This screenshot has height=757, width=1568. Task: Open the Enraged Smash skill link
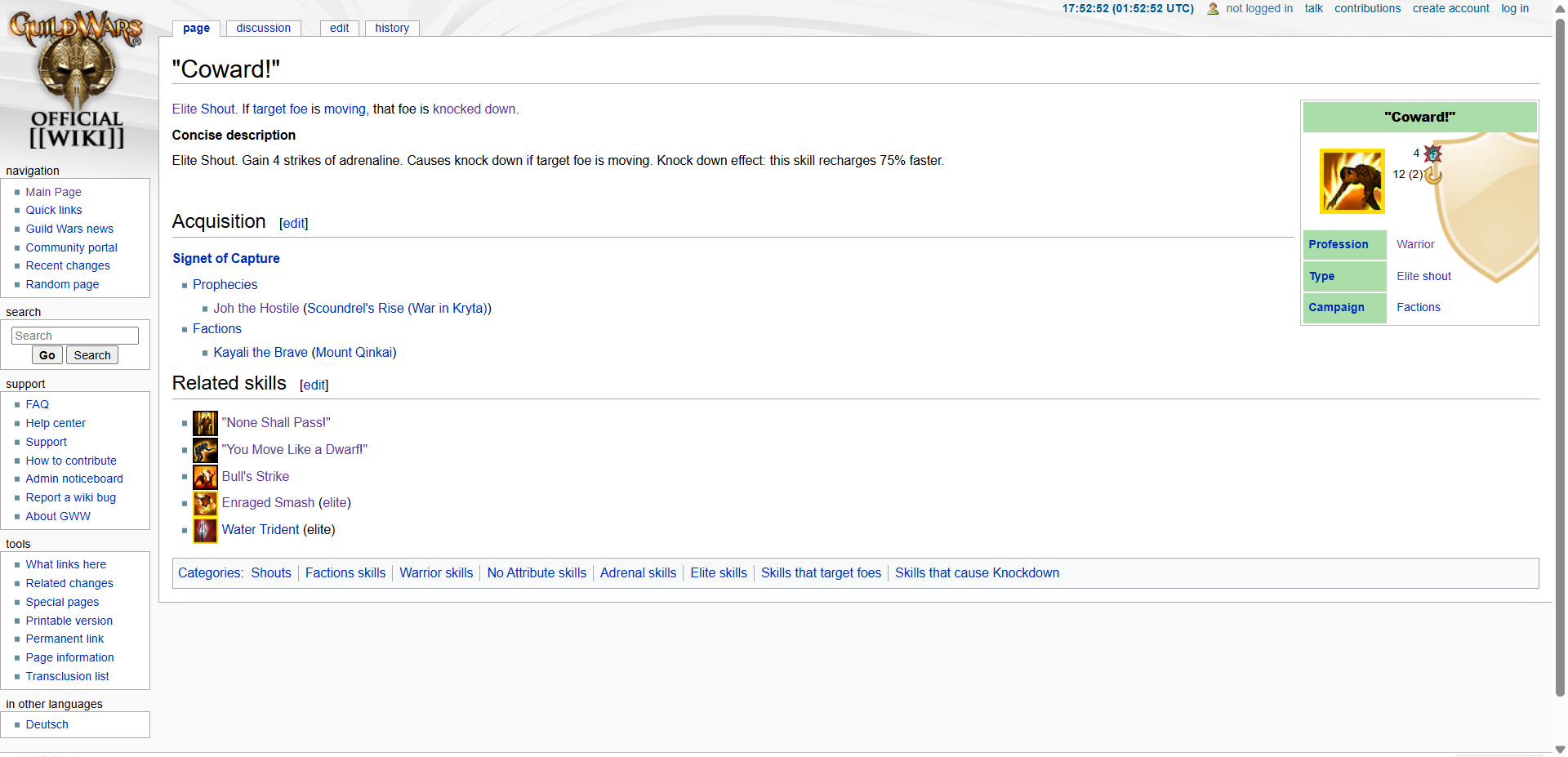tap(268, 502)
